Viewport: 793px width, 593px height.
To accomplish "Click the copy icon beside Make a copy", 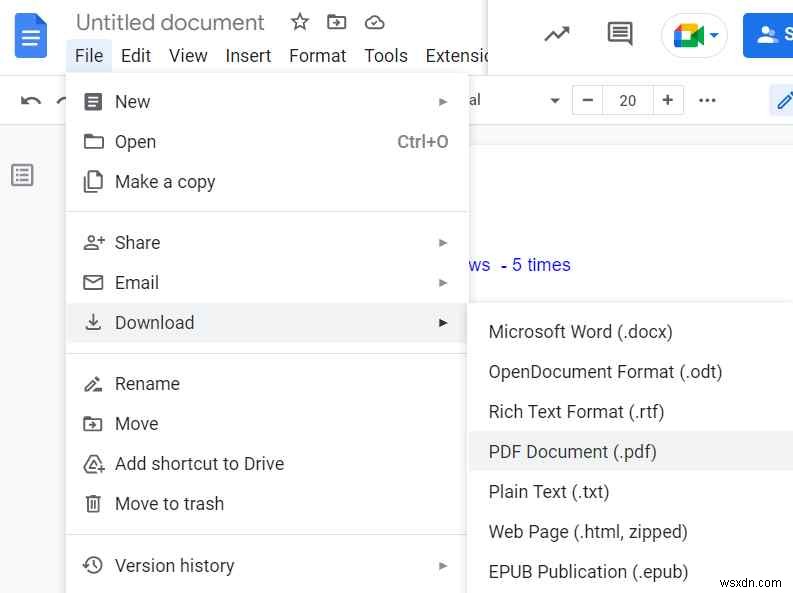I will click(93, 181).
